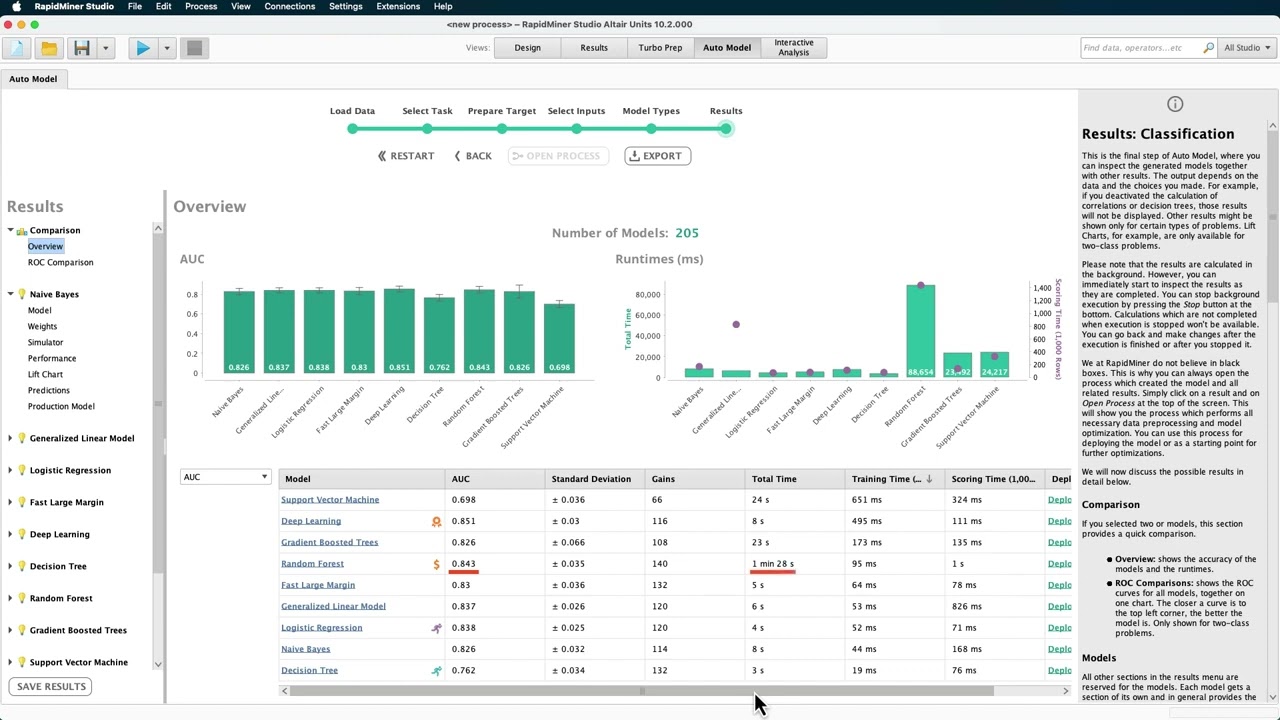
Task: Click the Comparison chart icon in the tree
Action: [22, 231]
